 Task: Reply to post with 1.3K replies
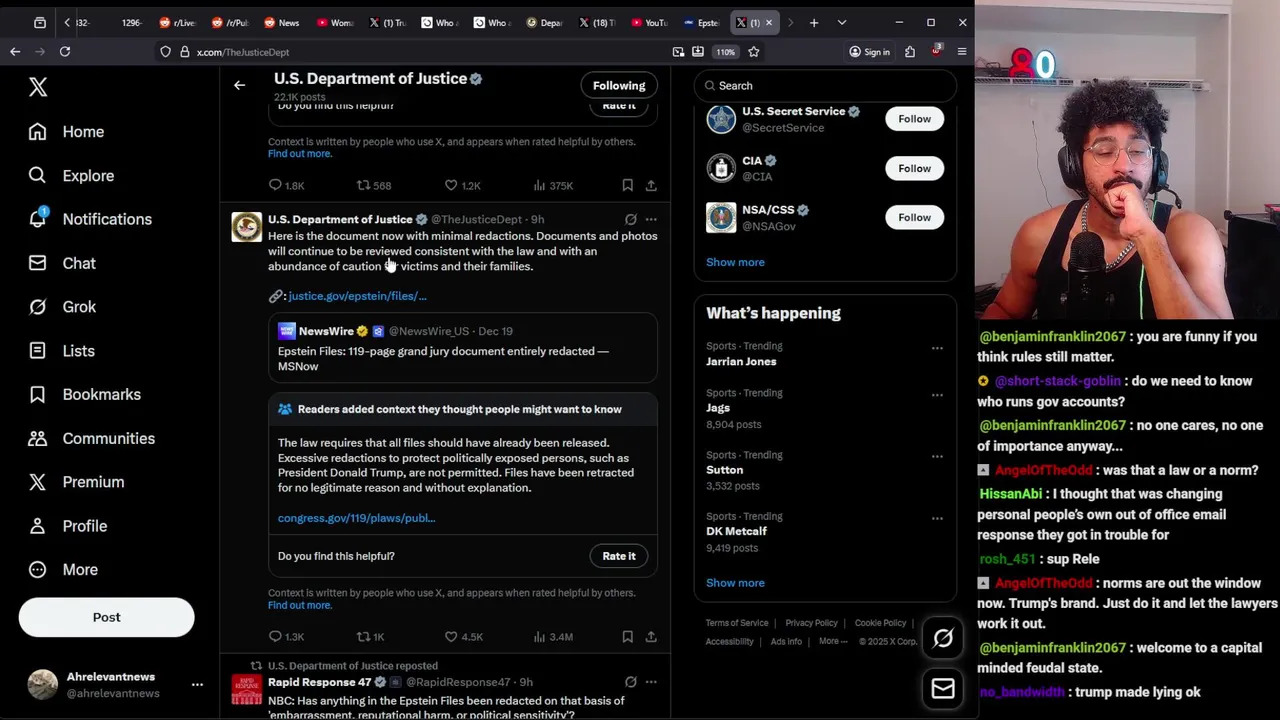(286, 636)
